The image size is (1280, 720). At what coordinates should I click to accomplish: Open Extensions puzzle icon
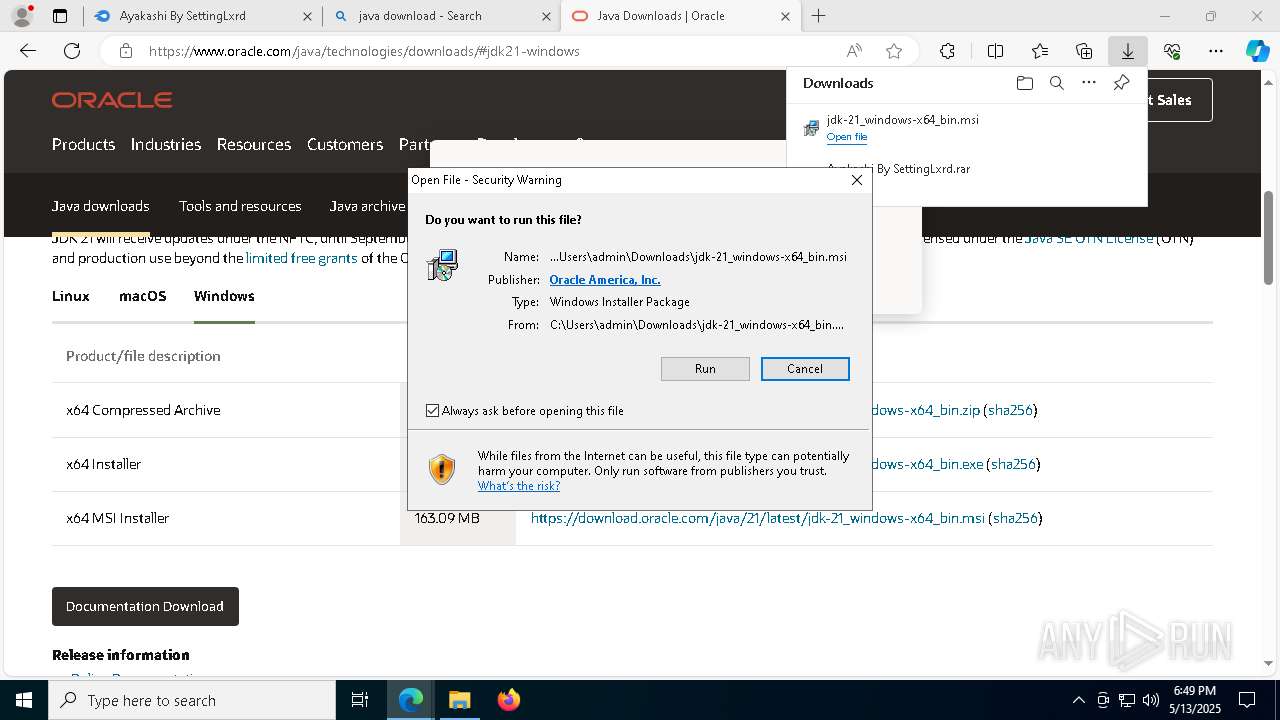(x=947, y=51)
